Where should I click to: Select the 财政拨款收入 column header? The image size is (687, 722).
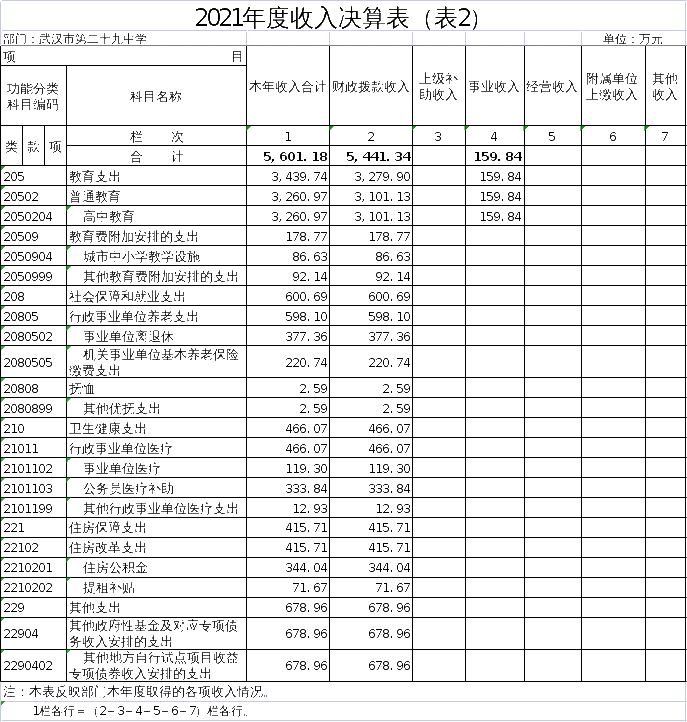[x=371, y=87]
